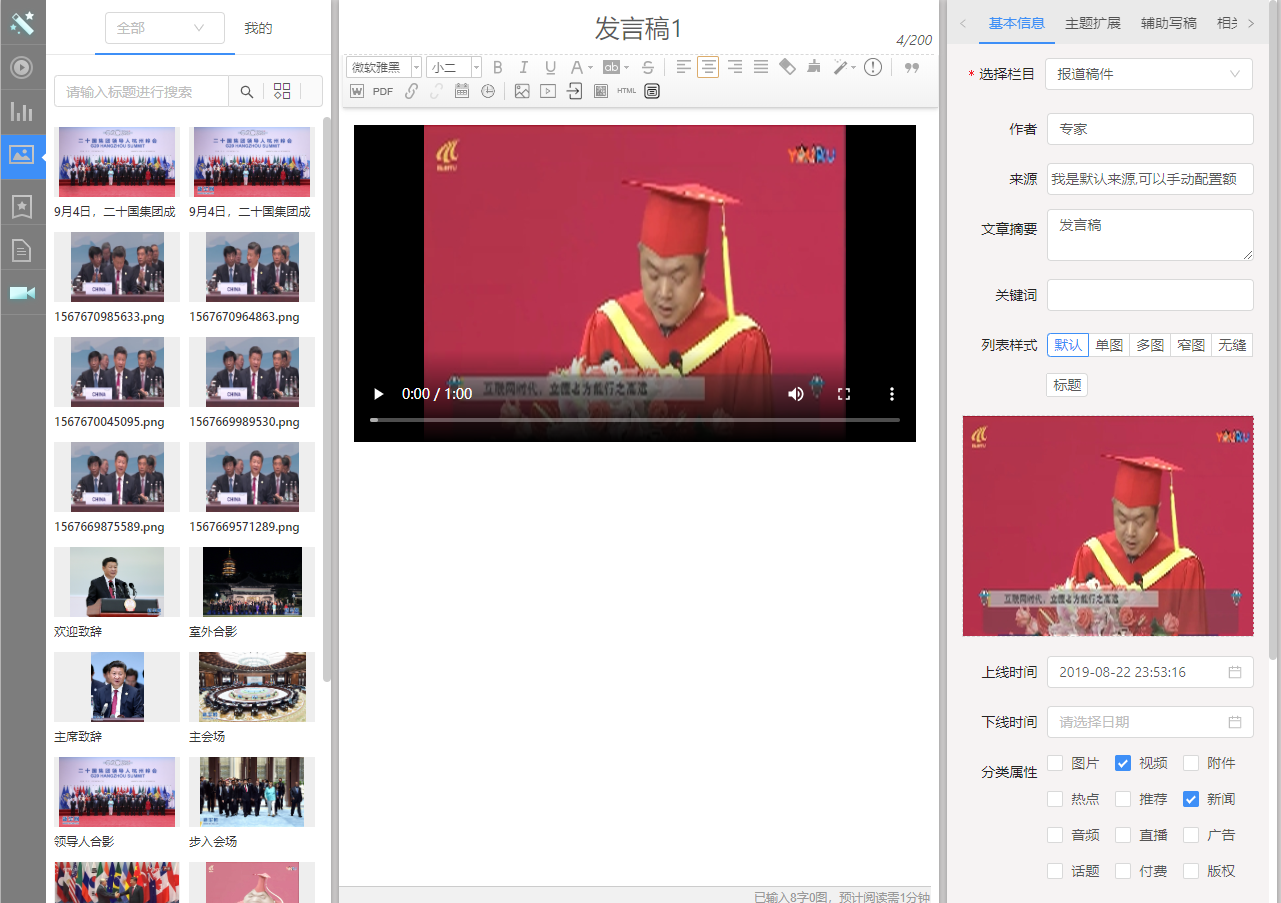Click the eraser clear-format icon

coord(787,67)
